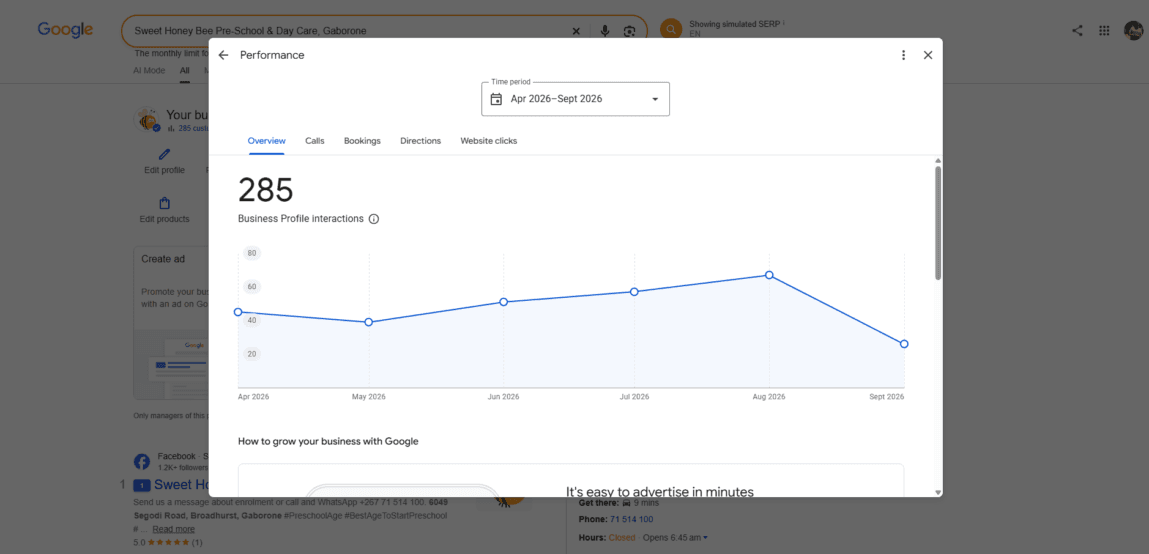
Task: Click Edit profile pencil icon
Action: tap(164, 154)
